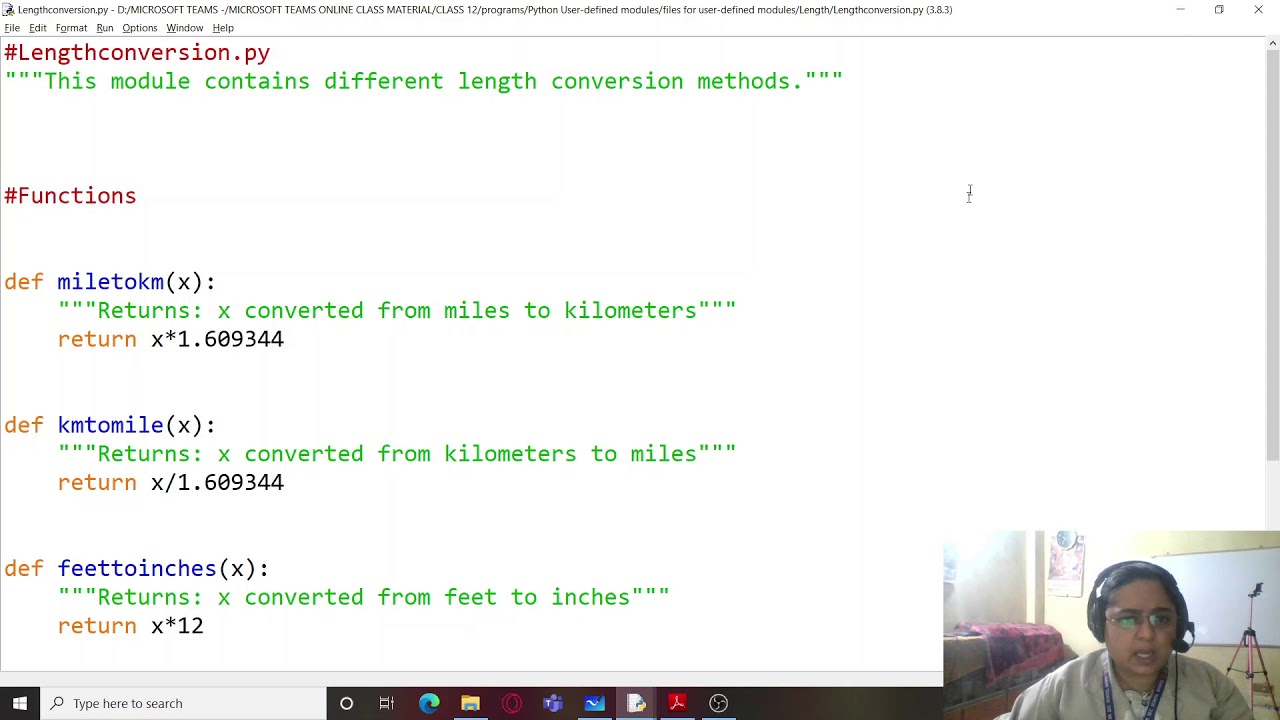Viewport: 1280px width, 720px height.
Task: Click the taskbar search box
Action: [184, 703]
